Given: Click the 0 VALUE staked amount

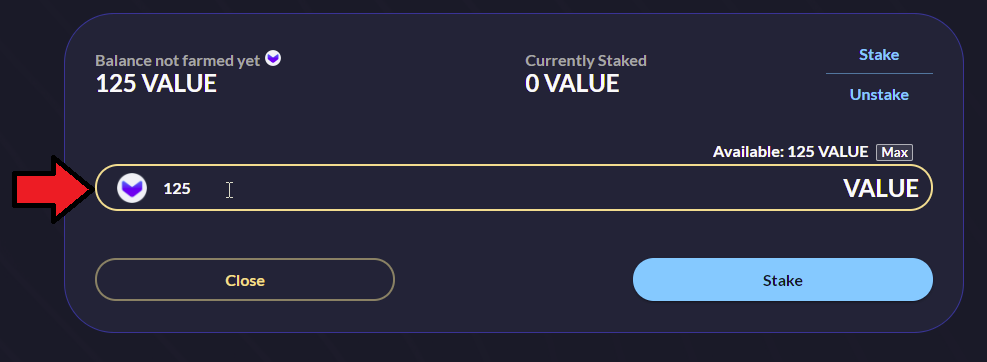Looking at the screenshot, I should point(572,84).
